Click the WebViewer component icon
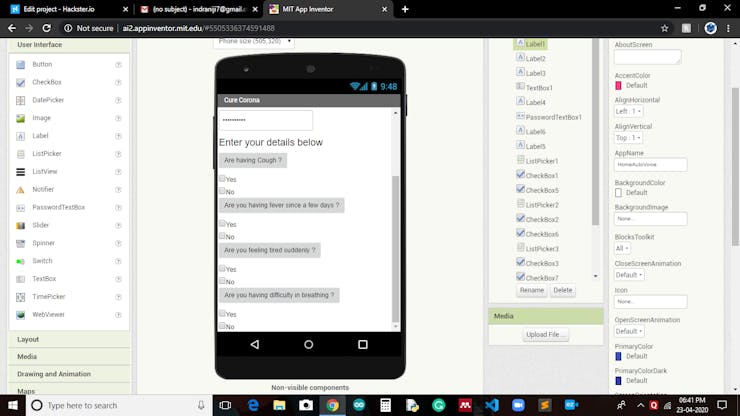Viewport: 740px width, 416px height. (x=20, y=315)
